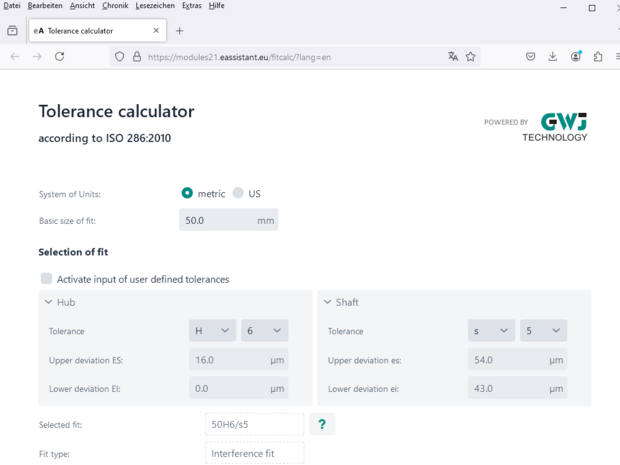Open the downloads arrow icon
Screen dimensions: 620x465
(x=553, y=57)
